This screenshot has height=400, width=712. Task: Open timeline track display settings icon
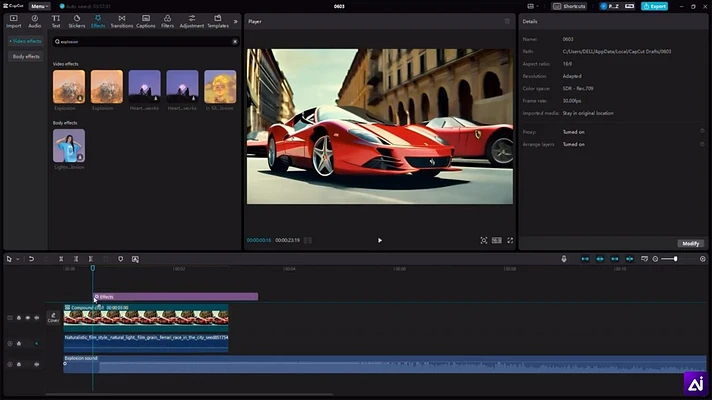[x=644, y=259]
